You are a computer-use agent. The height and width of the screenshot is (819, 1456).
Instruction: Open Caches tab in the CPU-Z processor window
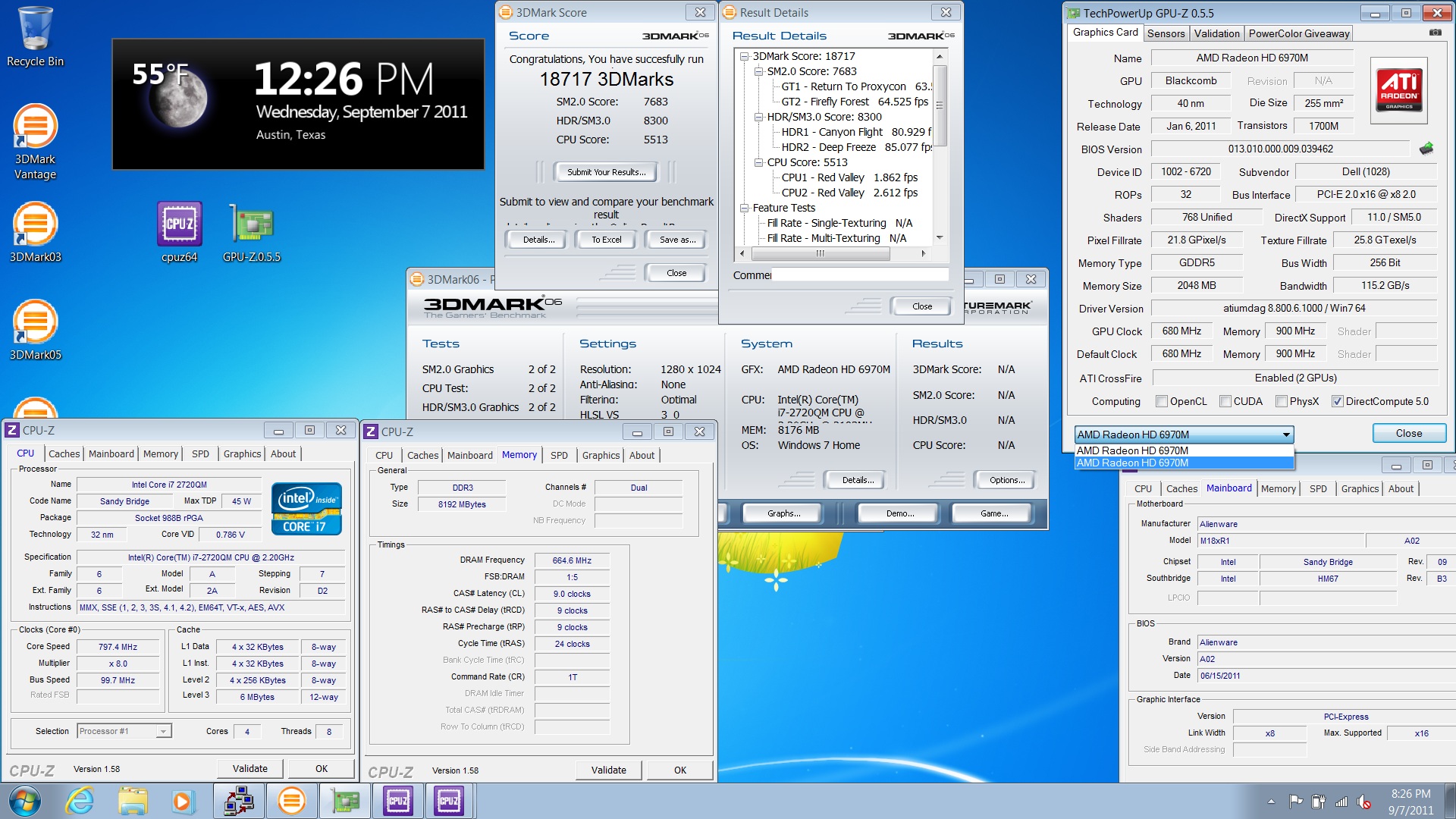pyautogui.click(x=64, y=453)
